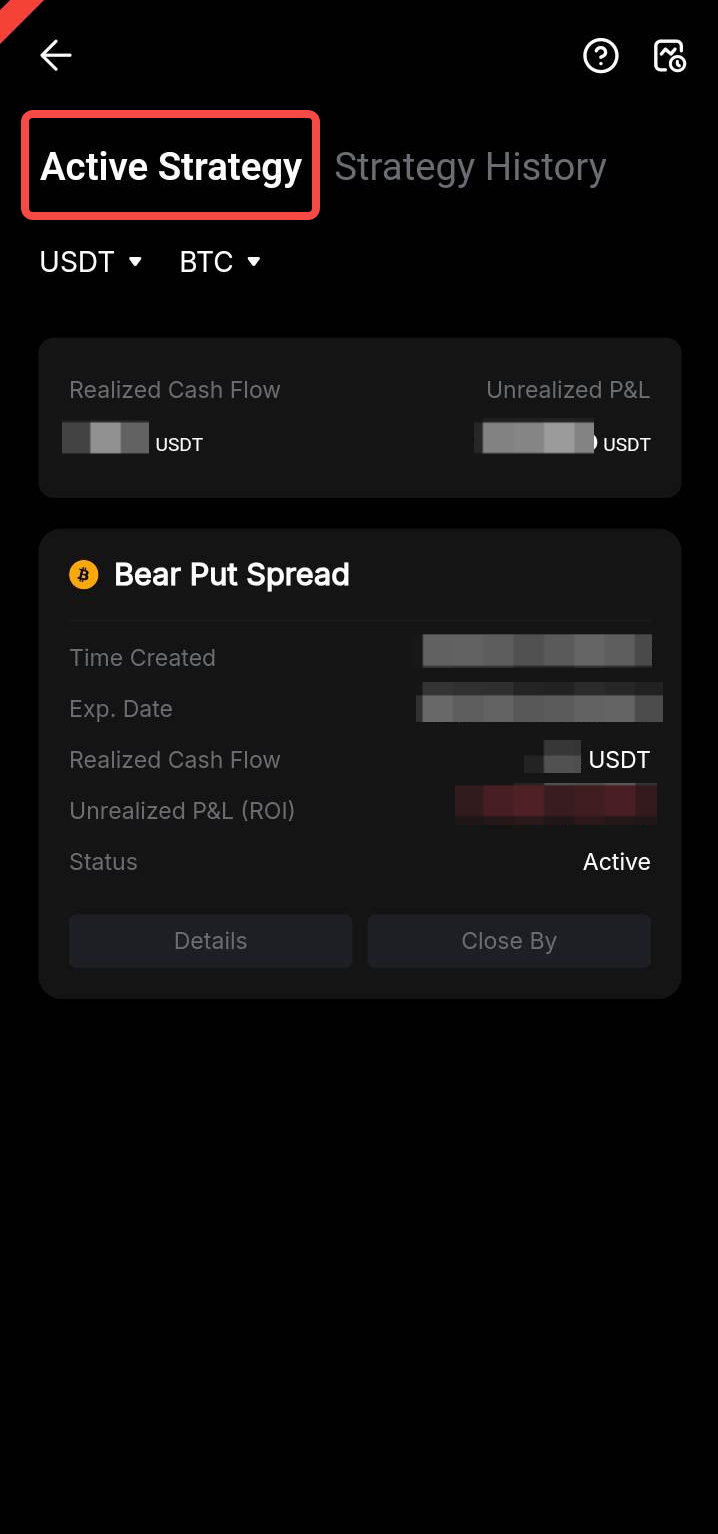Click the red blurred ROI value
The width and height of the screenshot is (718, 1534).
[x=556, y=803]
